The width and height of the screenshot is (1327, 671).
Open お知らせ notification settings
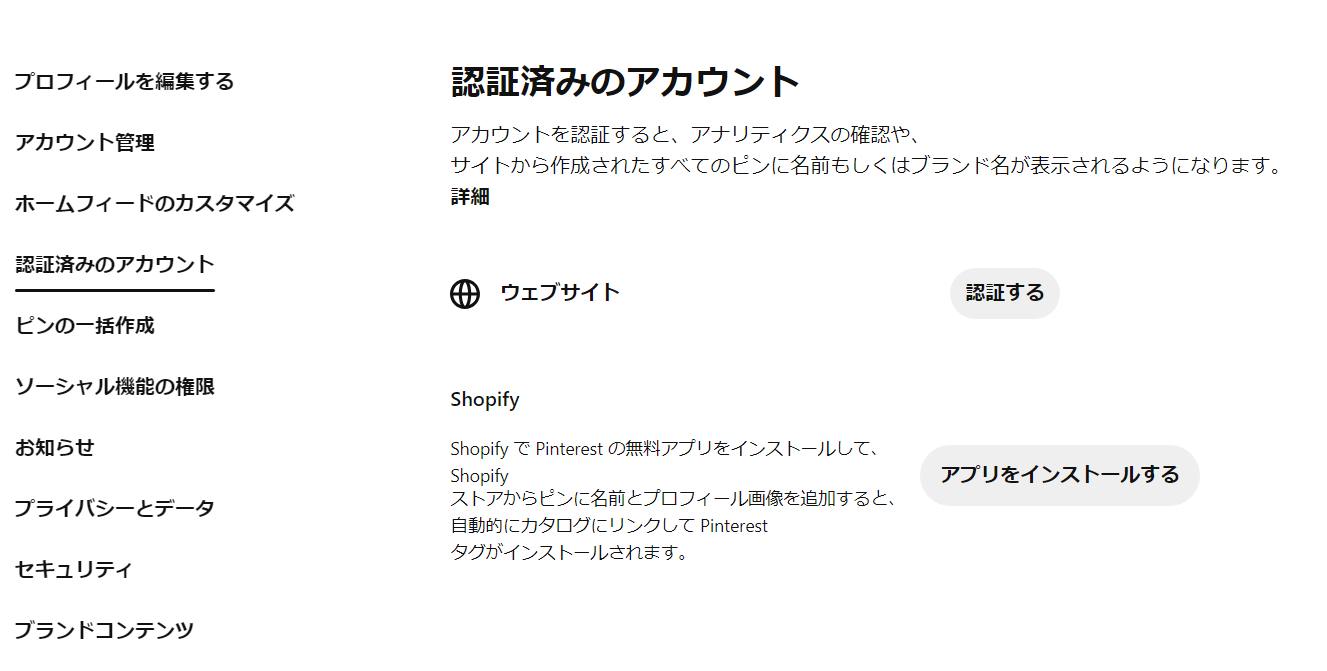[55, 447]
